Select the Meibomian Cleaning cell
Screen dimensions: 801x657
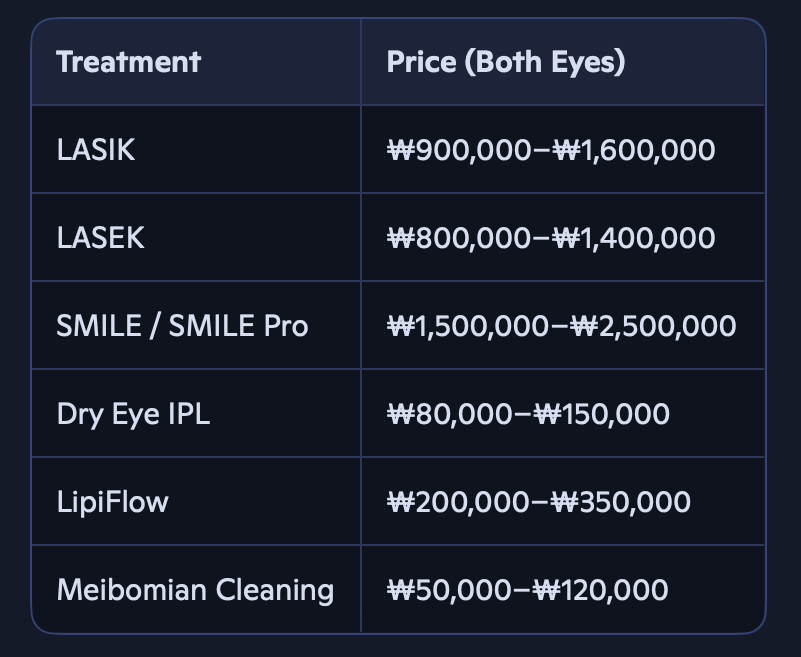click(196, 589)
